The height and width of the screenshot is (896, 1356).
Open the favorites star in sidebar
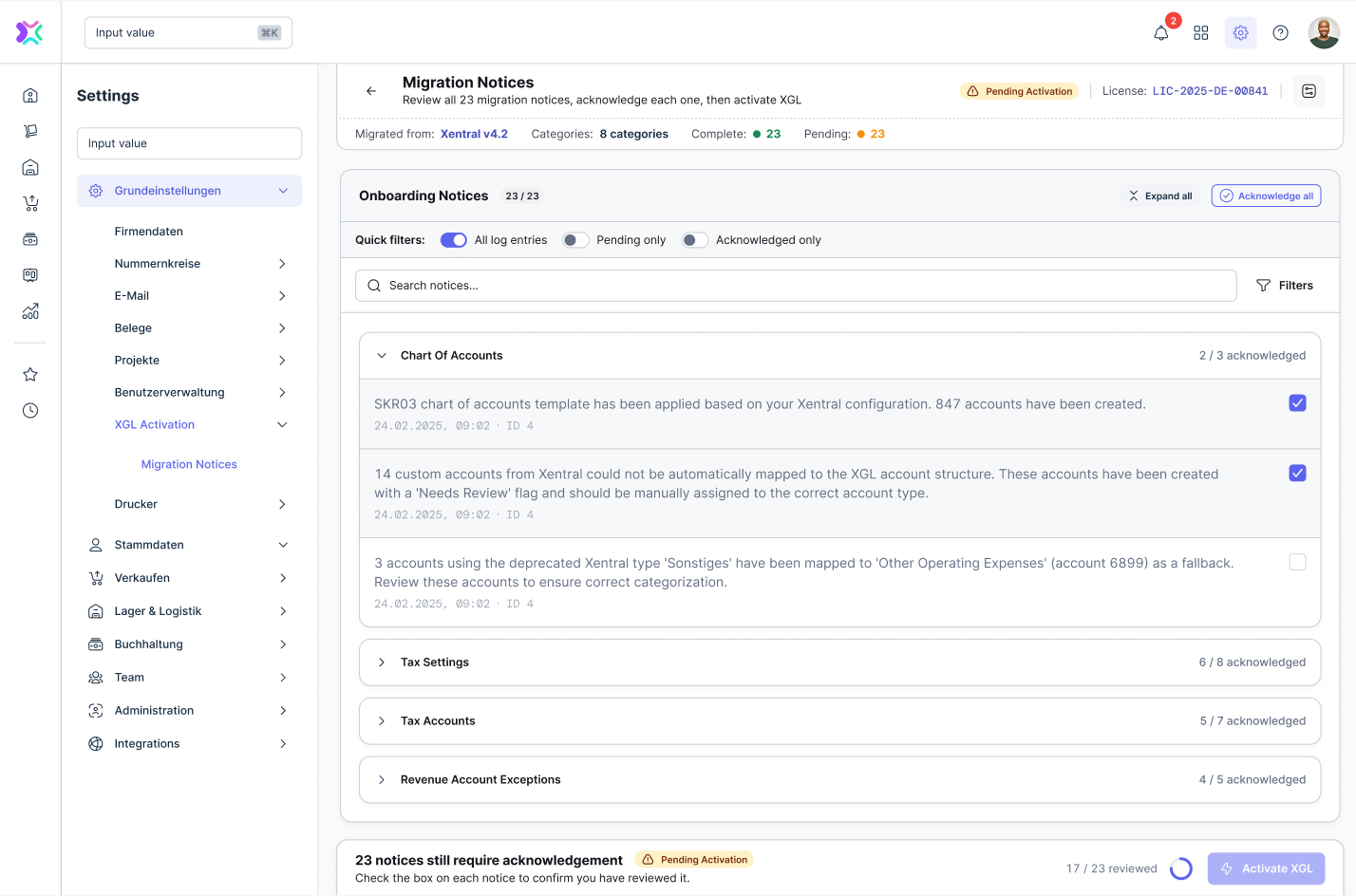pyautogui.click(x=30, y=375)
